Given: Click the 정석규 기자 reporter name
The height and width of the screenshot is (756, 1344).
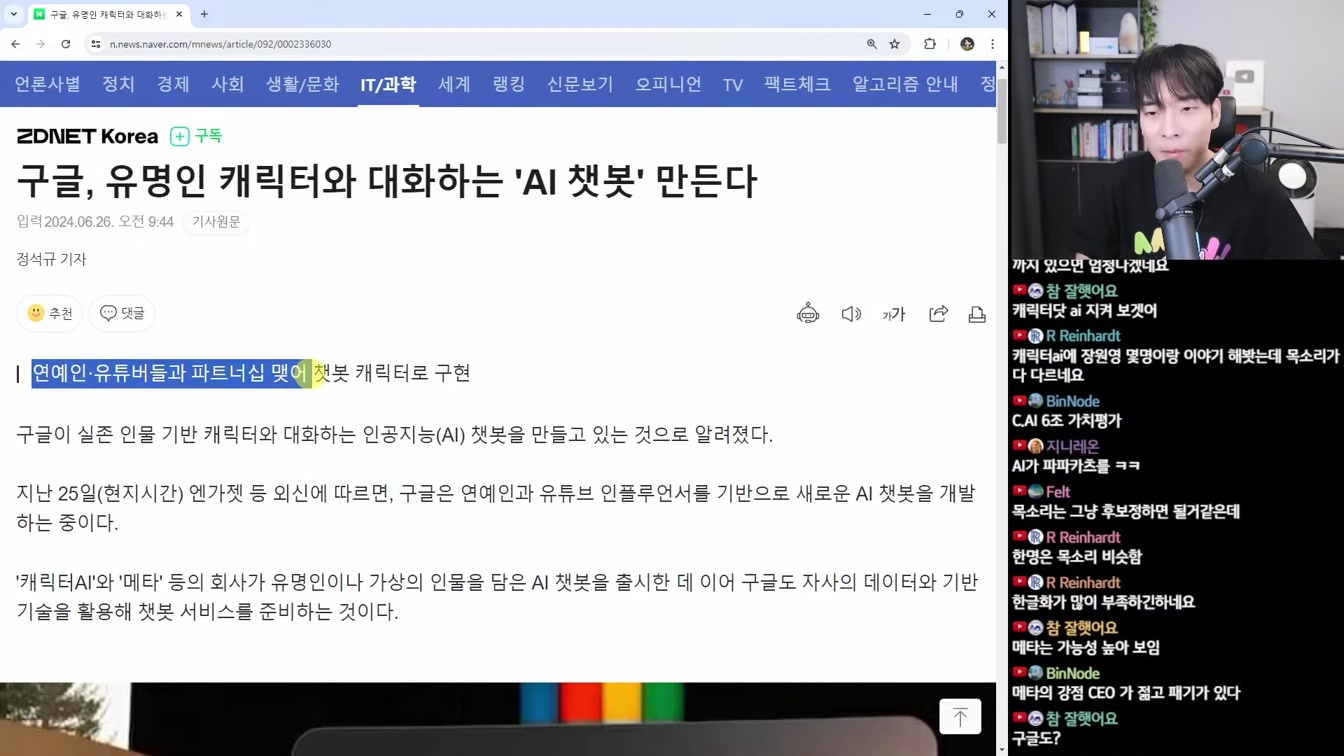Looking at the screenshot, I should tap(51, 259).
